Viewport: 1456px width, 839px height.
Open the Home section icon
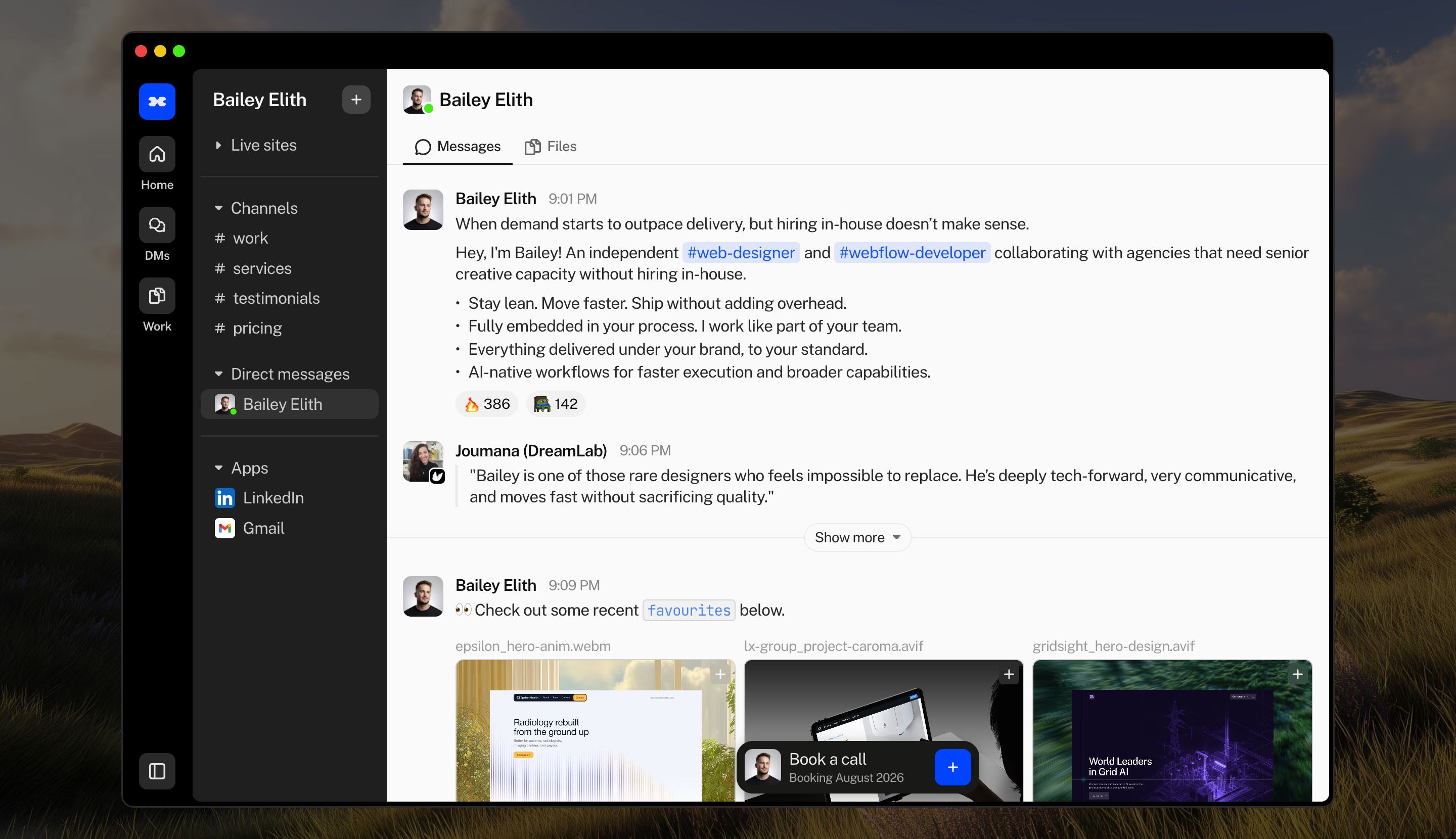[157, 154]
